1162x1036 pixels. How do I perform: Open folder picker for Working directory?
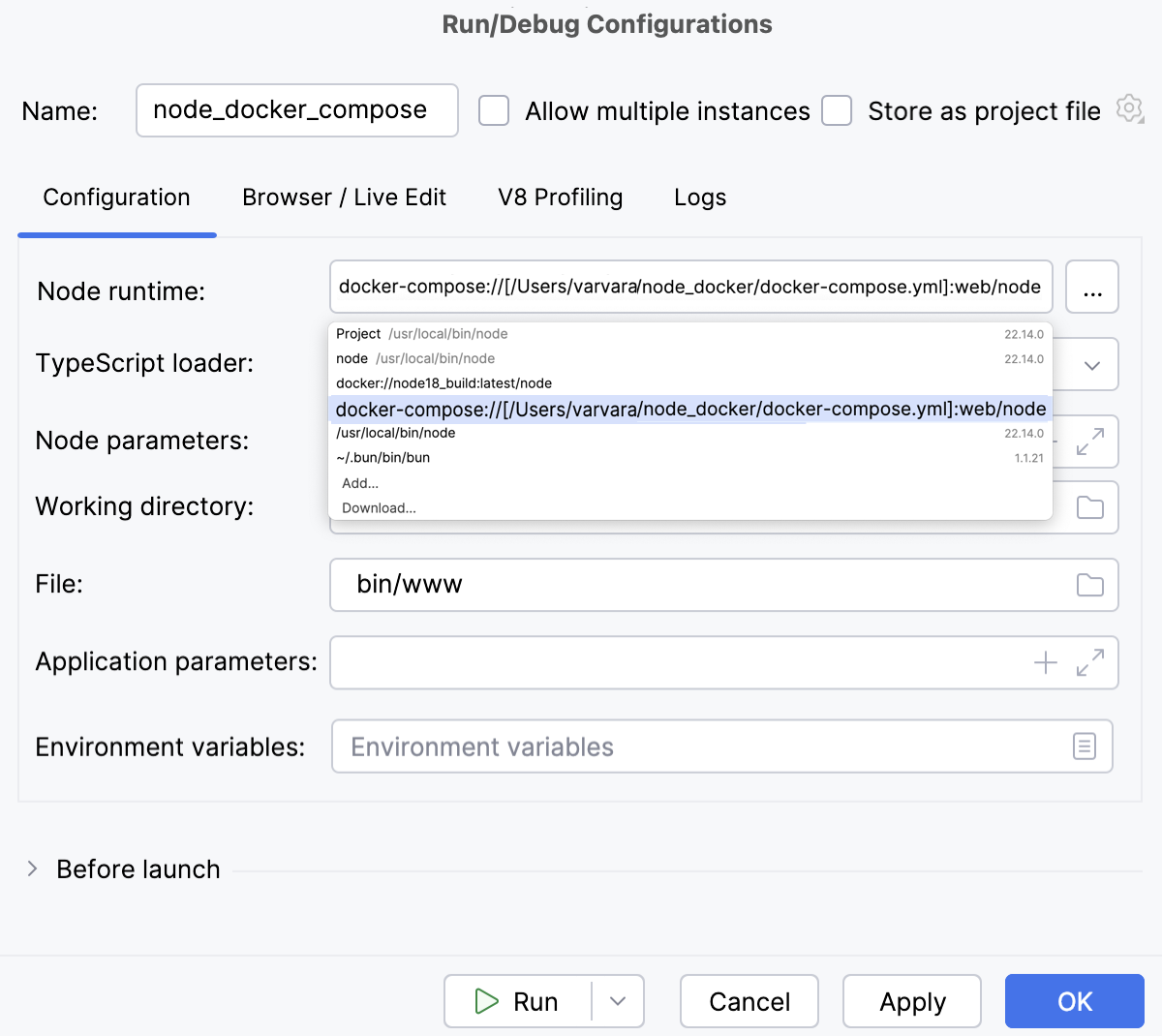tap(1088, 506)
